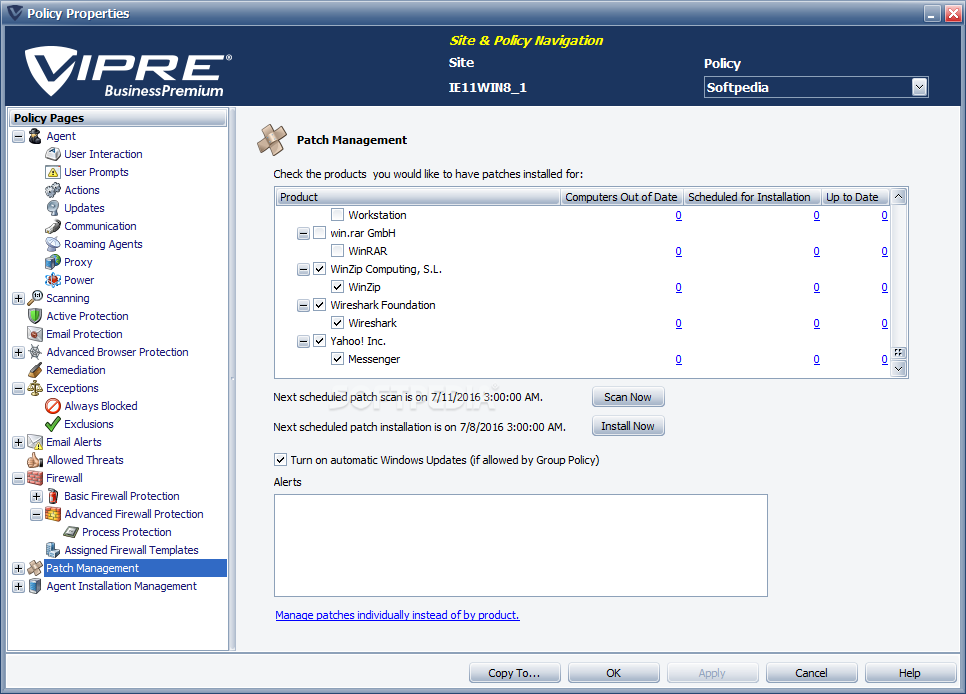The width and height of the screenshot is (966, 694).
Task: Select the Actions gears icon
Action: pyautogui.click(x=53, y=190)
